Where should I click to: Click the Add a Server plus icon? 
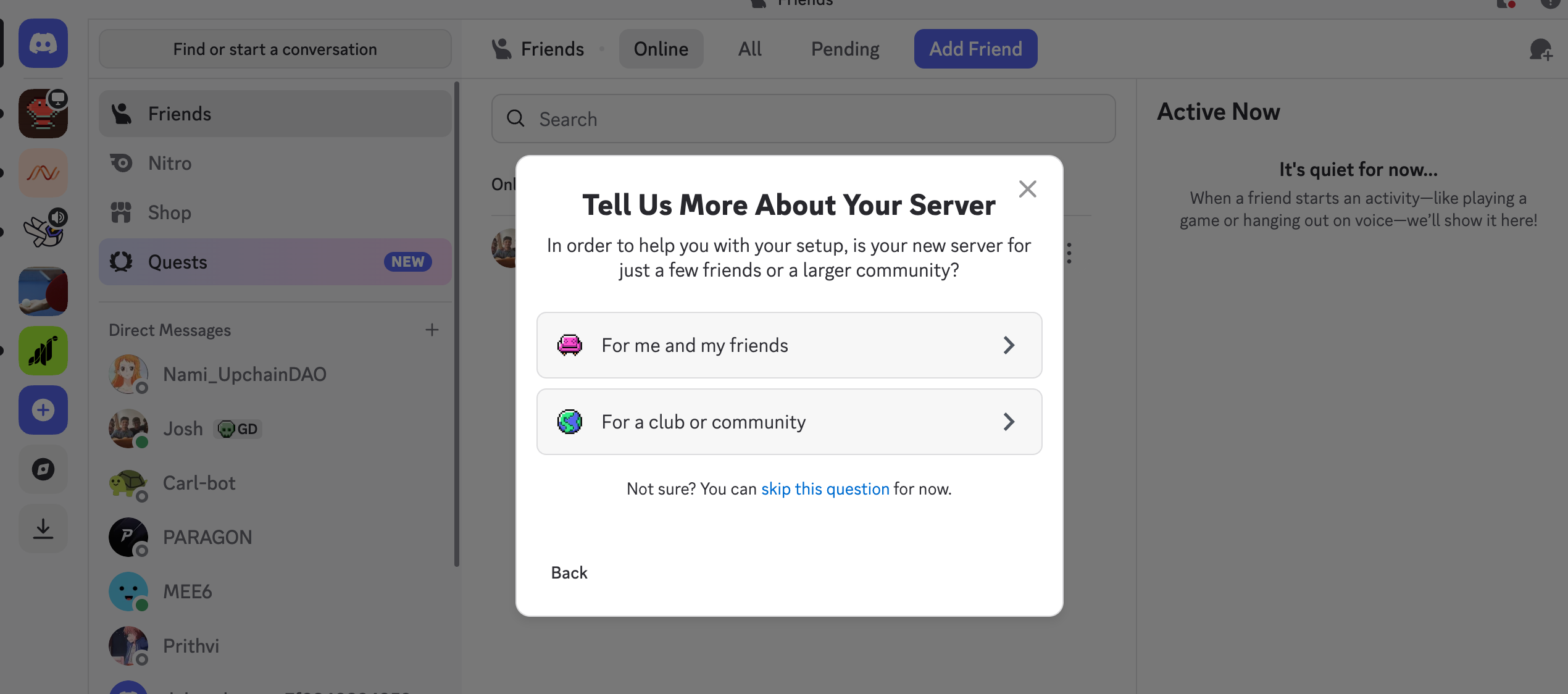pyautogui.click(x=43, y=409)
